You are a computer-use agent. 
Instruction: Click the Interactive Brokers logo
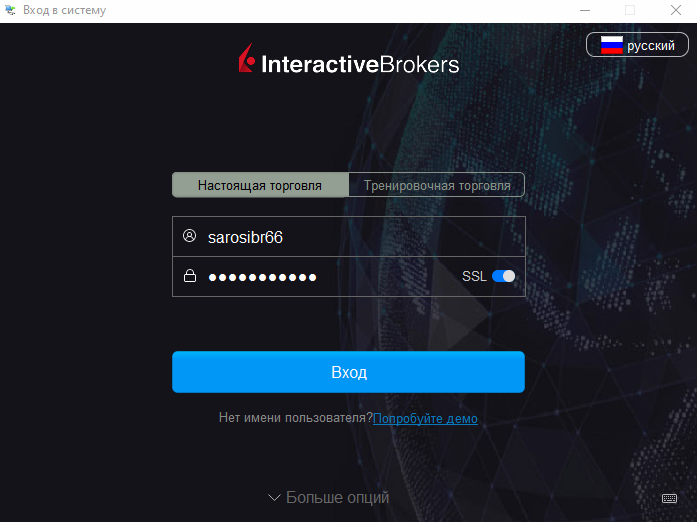(348, 59)
